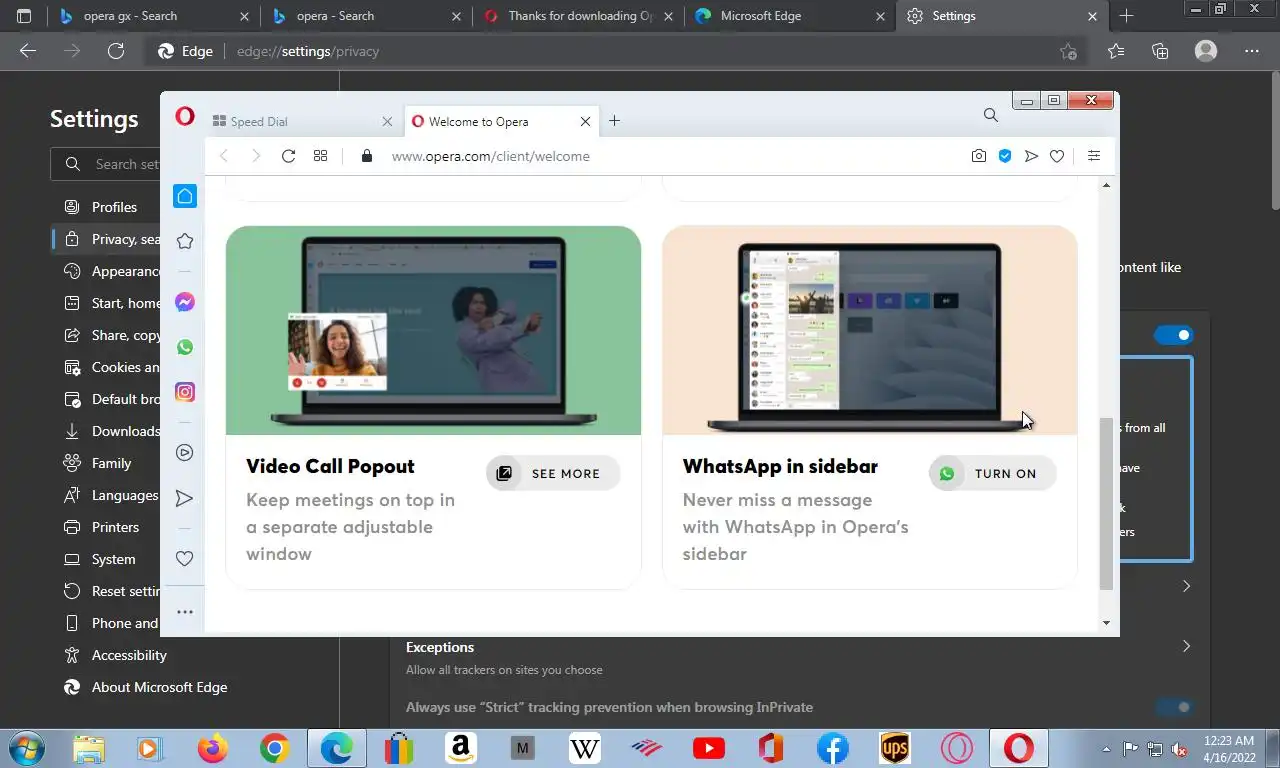Viewport: 1280px width, 768px height.
Task: Click Opera's Search in tabs magnifier
Action: pos(991,116)
